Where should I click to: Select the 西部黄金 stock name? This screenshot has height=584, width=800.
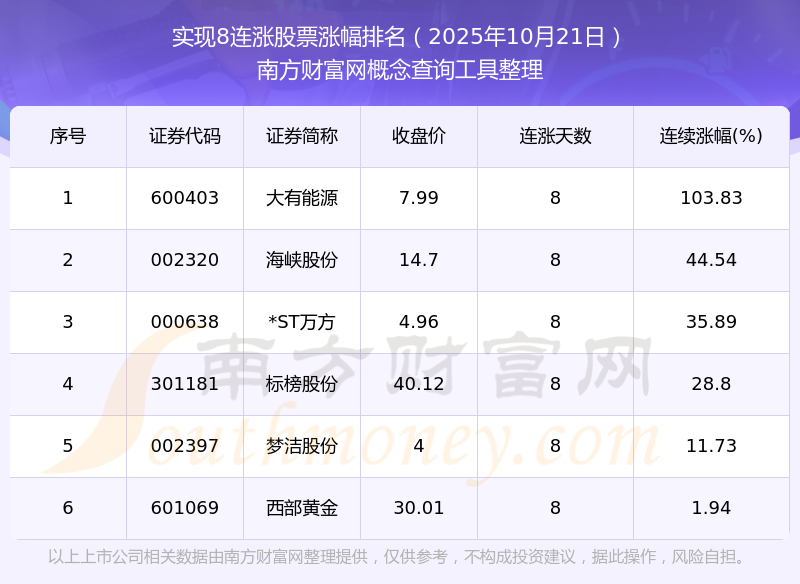point(302,508)
